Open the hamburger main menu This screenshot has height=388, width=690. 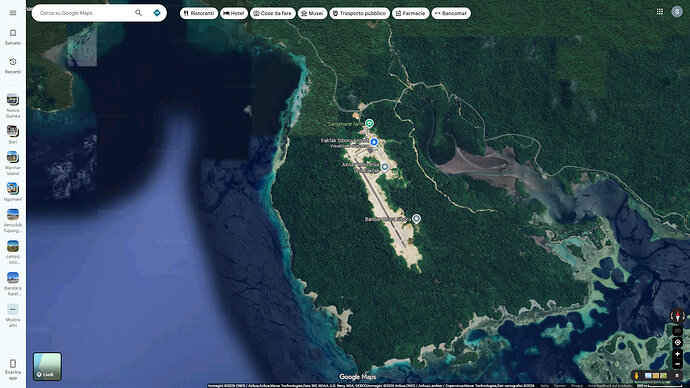13,13
